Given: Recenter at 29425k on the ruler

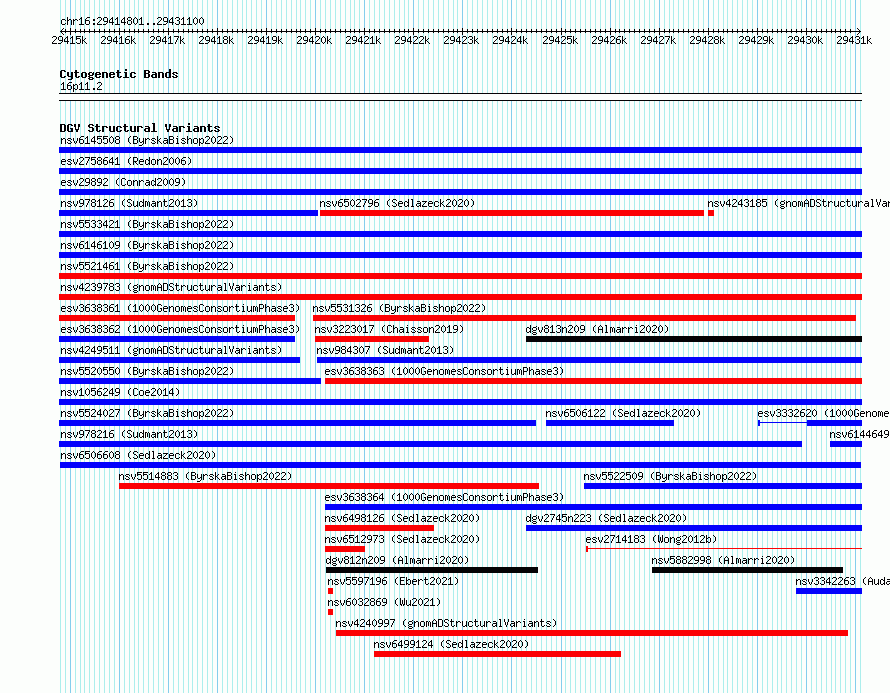Looking at the screenshot, I should point(560,40).
